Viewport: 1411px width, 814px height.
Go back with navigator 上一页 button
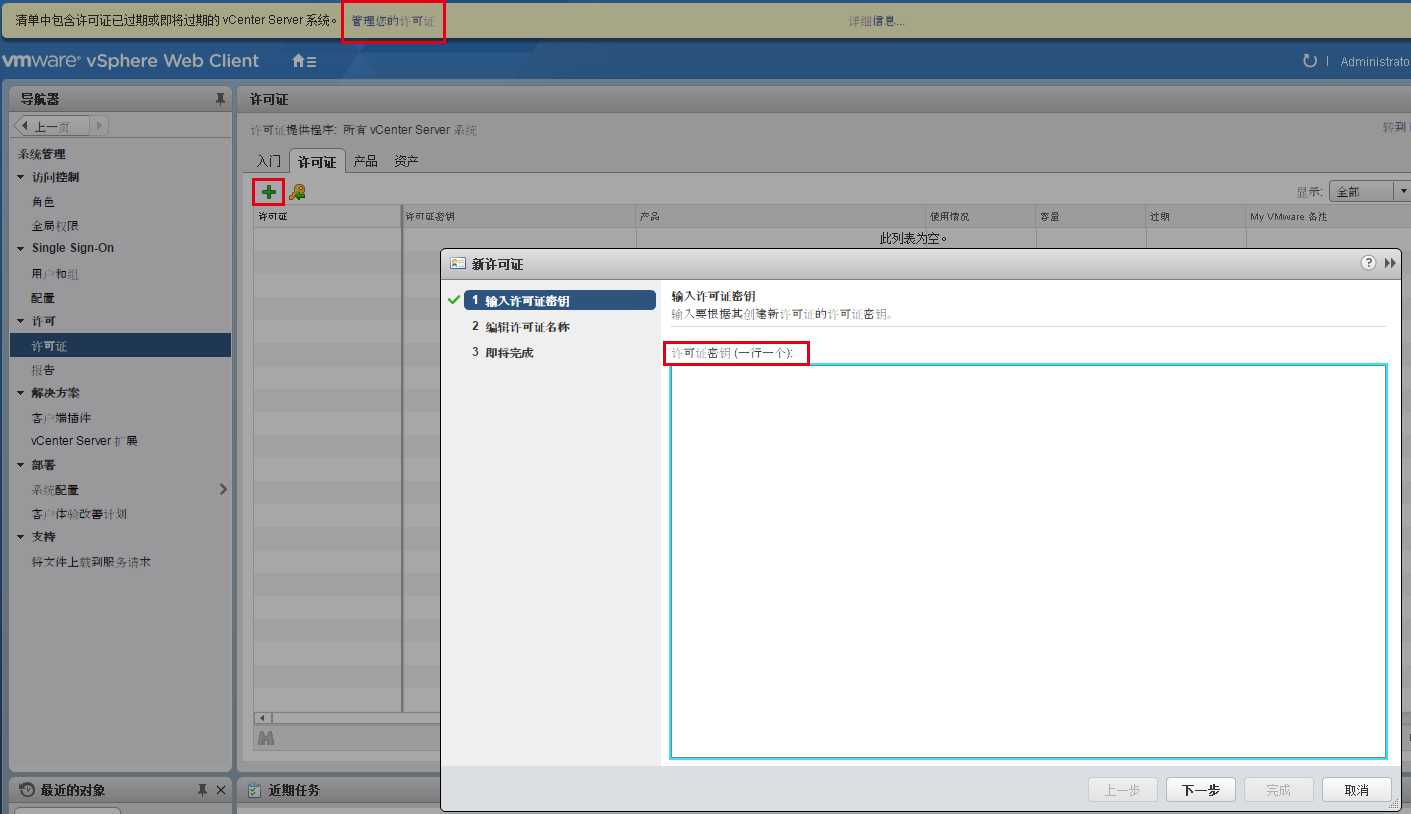click(52, 126)
